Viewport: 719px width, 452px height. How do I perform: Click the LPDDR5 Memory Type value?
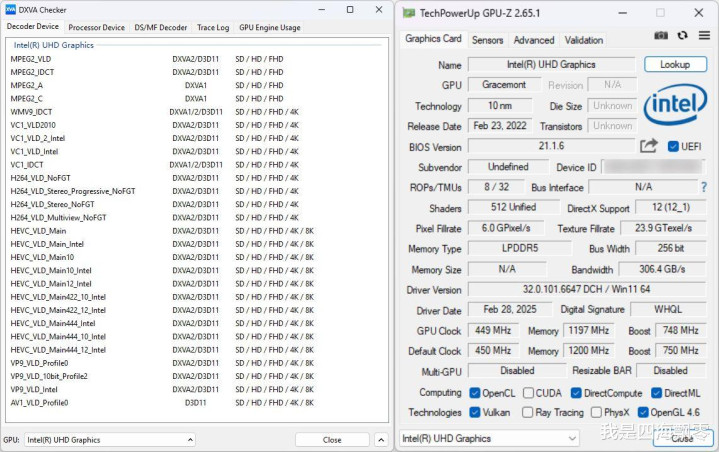[520, 248]
